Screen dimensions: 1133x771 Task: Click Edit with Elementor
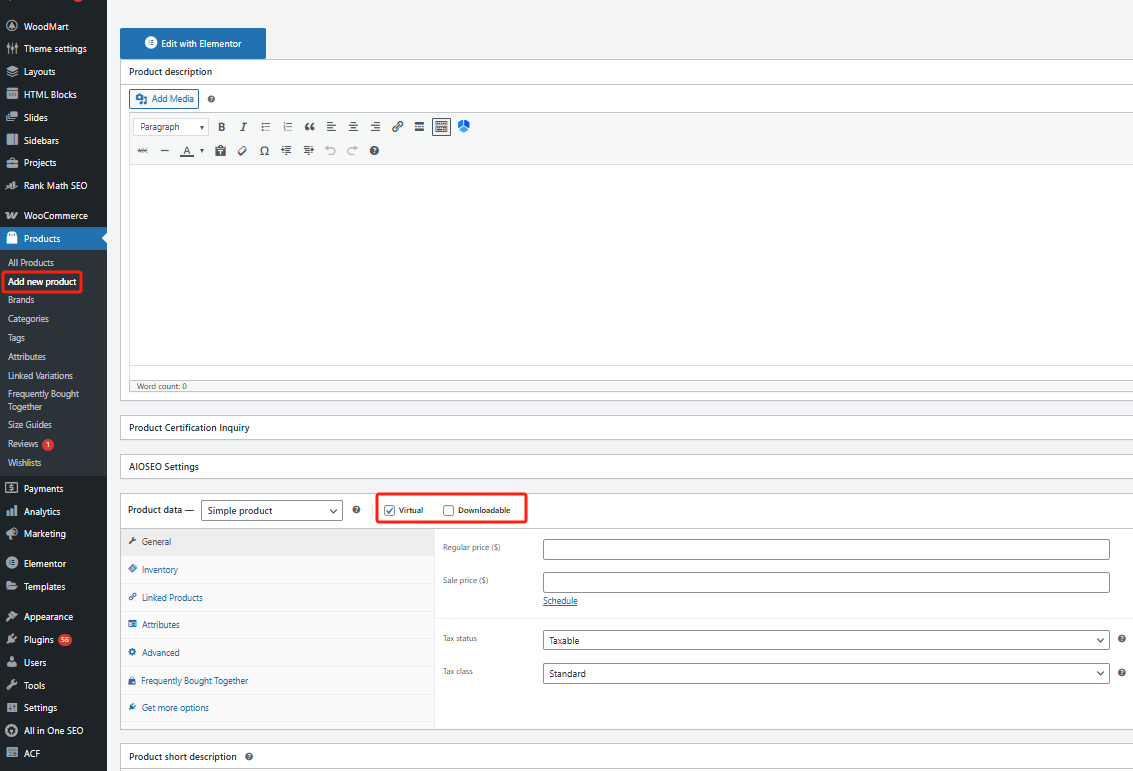(193, 43)
